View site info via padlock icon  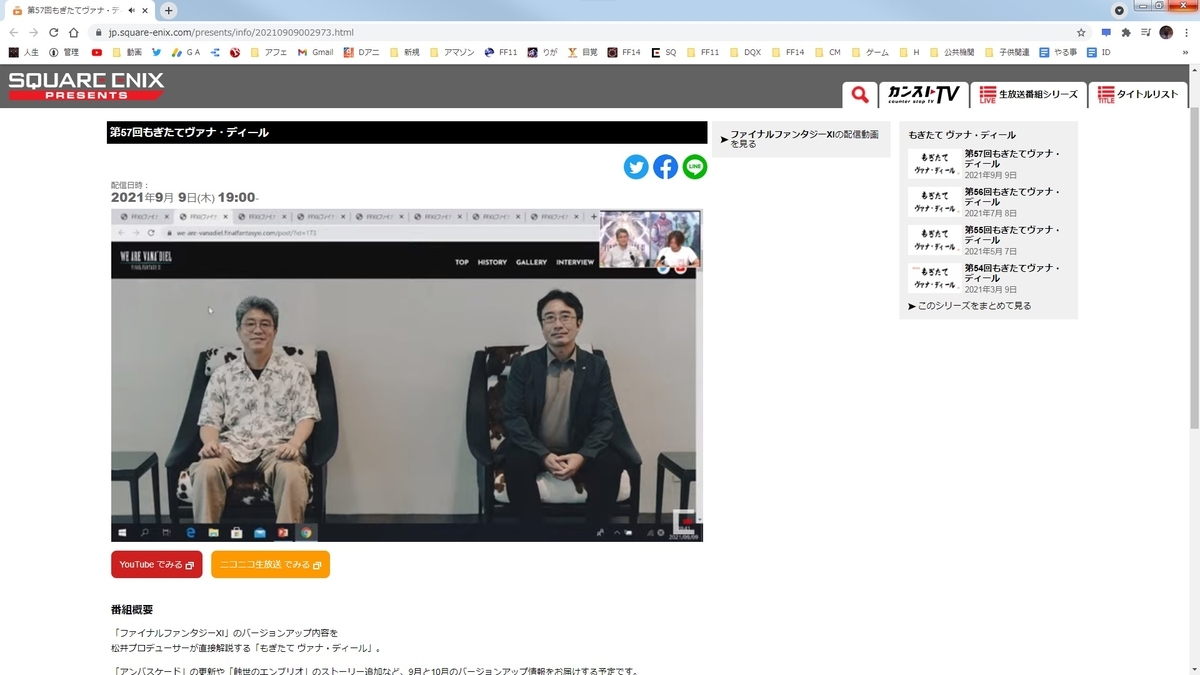98,32
